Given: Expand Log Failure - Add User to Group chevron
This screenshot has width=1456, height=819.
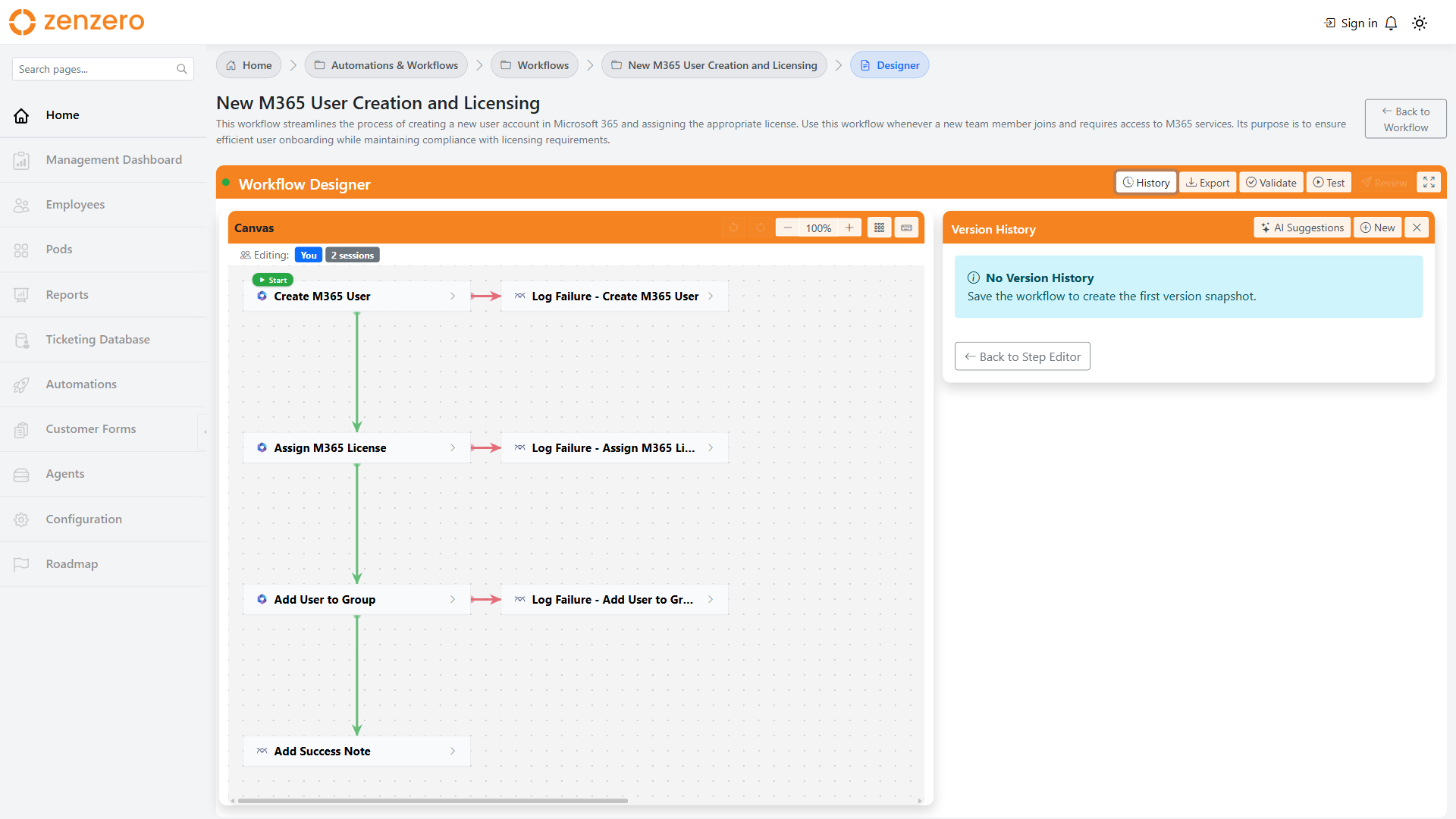Looking at the screenshot, I should [x=711, y=600].
